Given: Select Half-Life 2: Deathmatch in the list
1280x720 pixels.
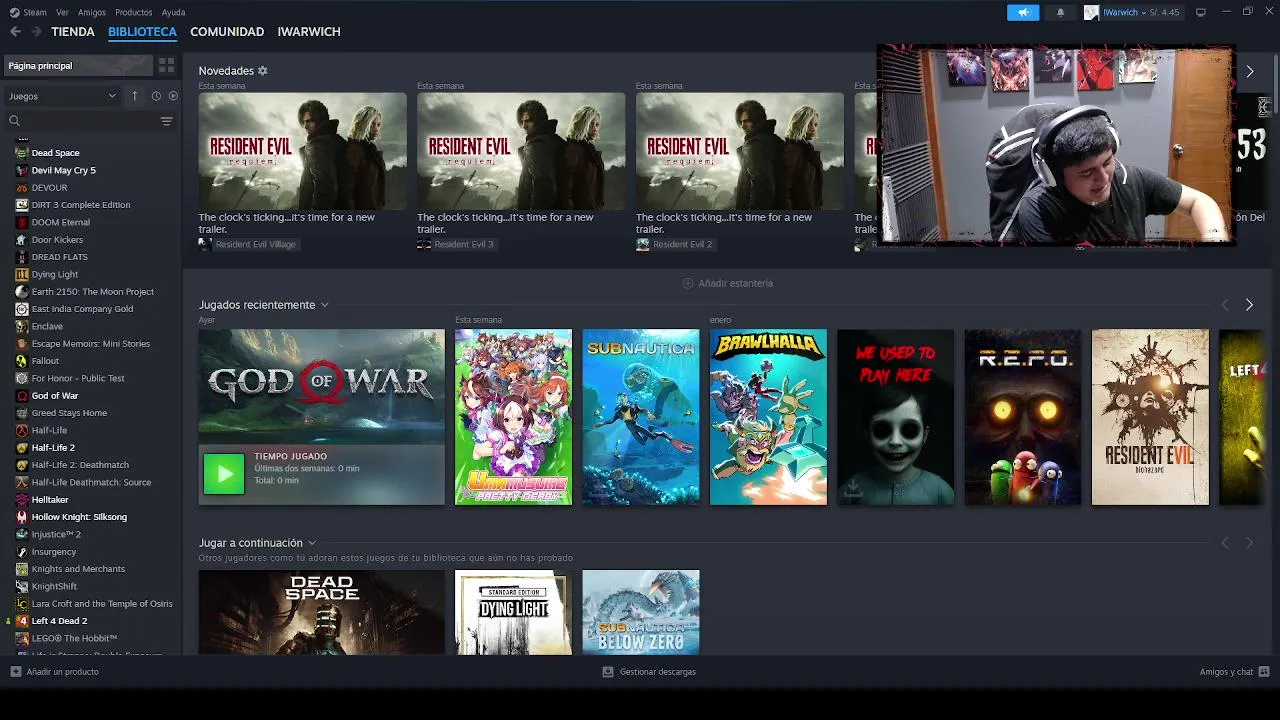Looking at the screenshot, I should click(80, 465).
